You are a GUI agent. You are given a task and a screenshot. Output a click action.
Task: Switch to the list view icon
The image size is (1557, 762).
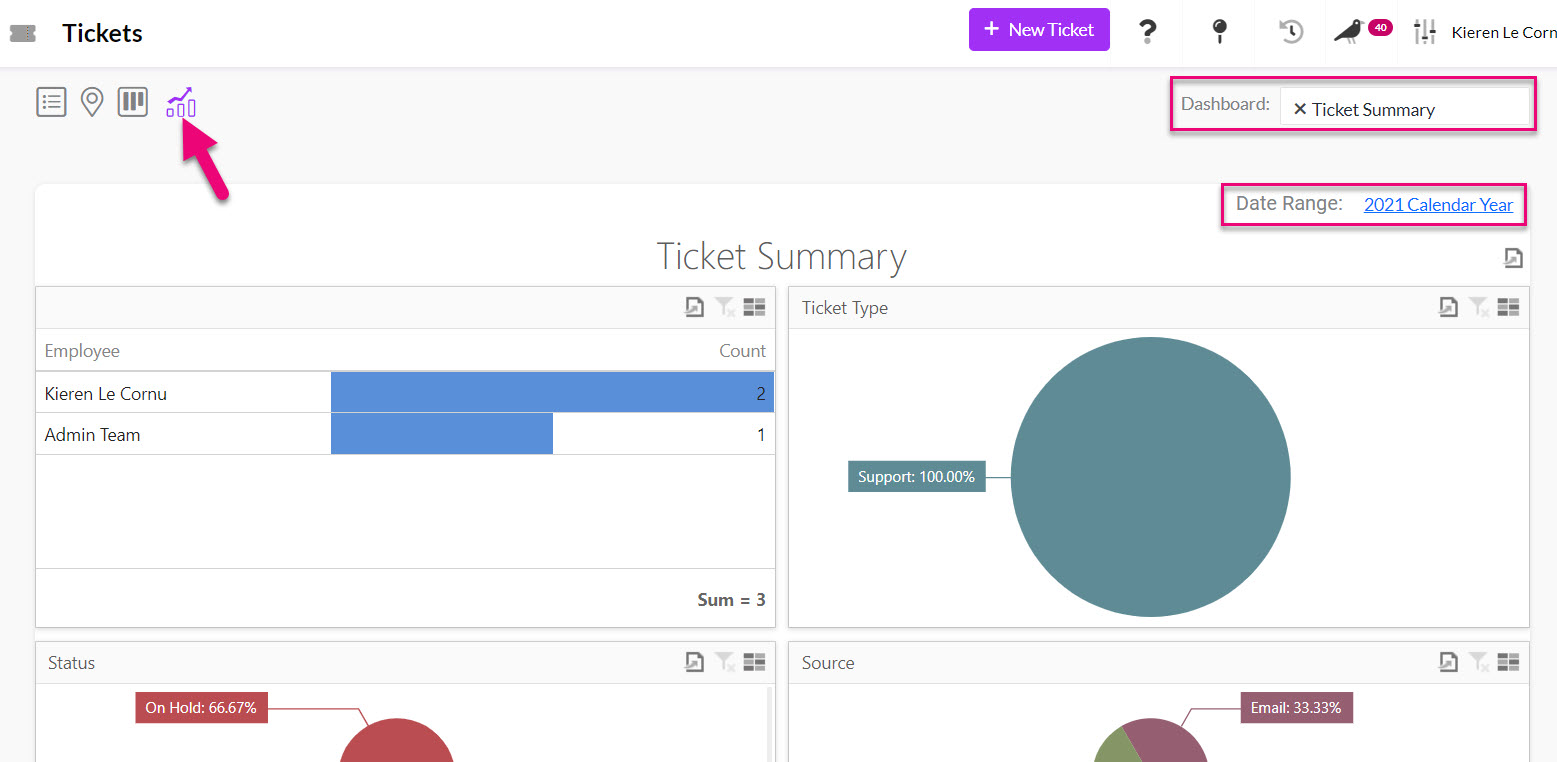(51, 101)
